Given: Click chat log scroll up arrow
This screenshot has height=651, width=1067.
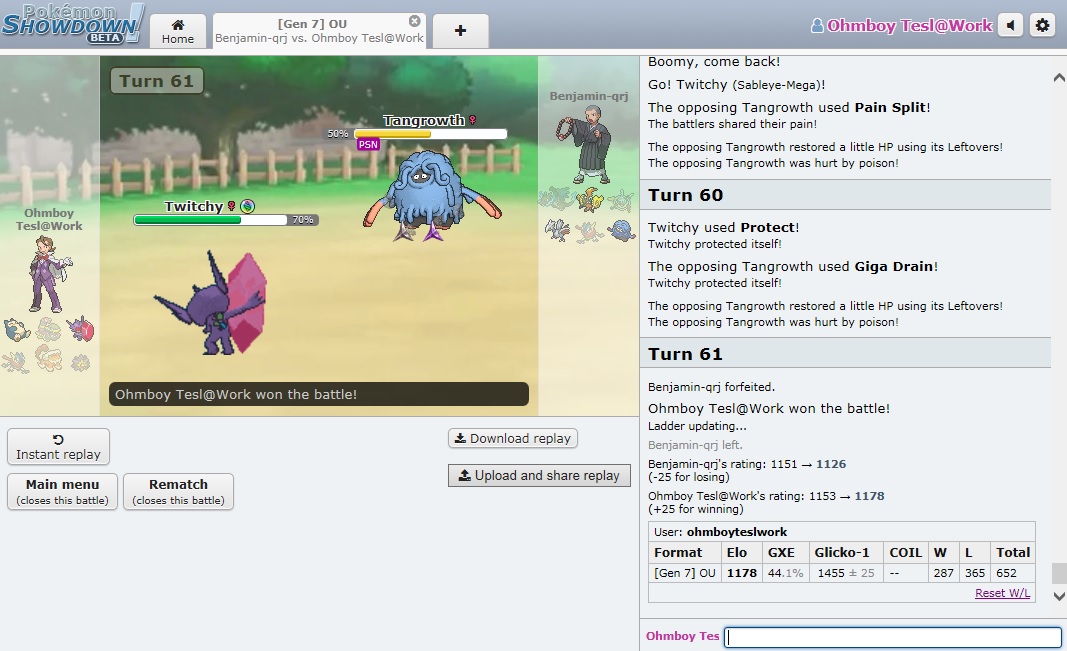Looking at the screenshot, I should pyautogui.click(x=1059, y=78).
